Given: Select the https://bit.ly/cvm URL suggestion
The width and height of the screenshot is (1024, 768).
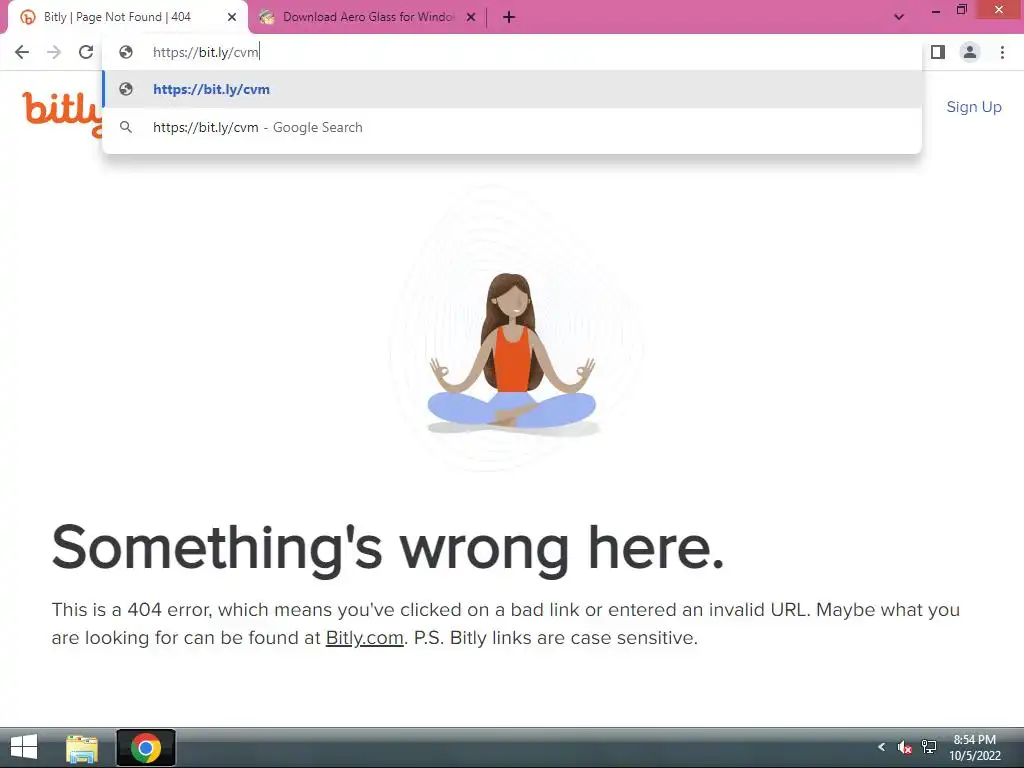Looking at the screenshot, I should tap(512, 89).
